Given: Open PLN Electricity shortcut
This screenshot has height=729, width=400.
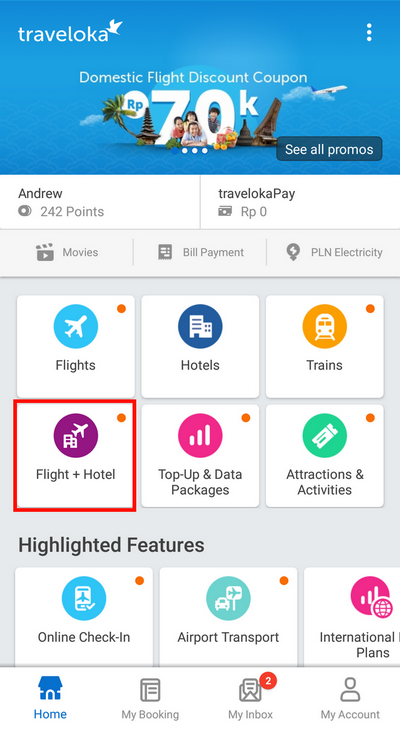Looking at the screenshot, I should 334,252.
